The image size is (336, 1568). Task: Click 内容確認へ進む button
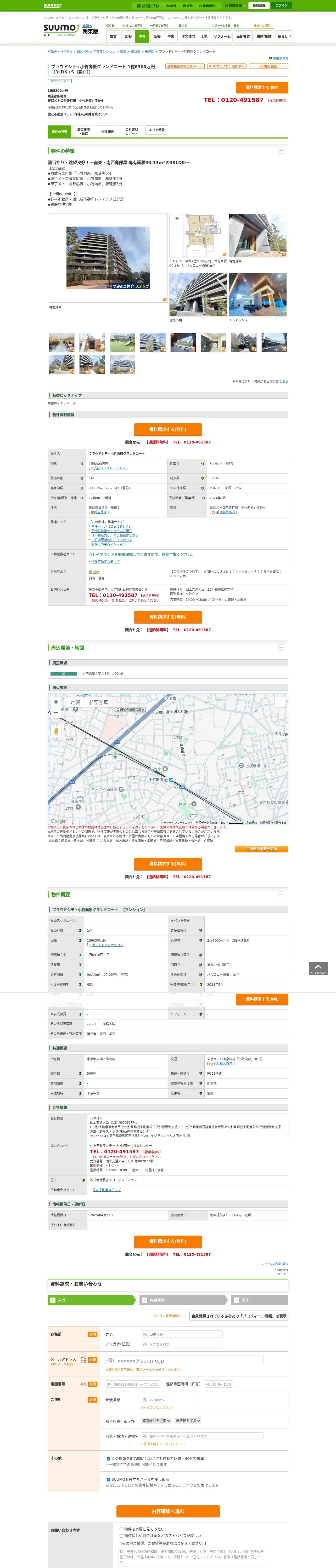168,1511
